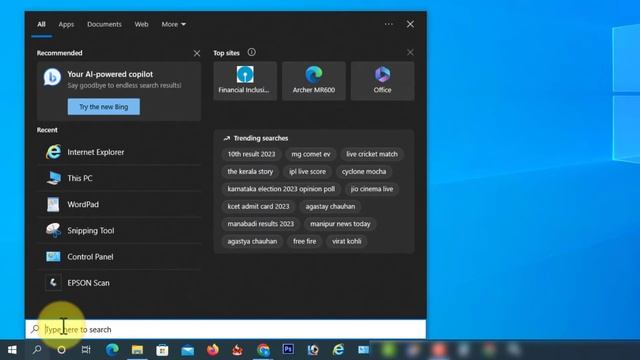The width and height of the screenshot is (640, 360).
Task: Search trending 'live cricket match'
Action: click(372, 154)
